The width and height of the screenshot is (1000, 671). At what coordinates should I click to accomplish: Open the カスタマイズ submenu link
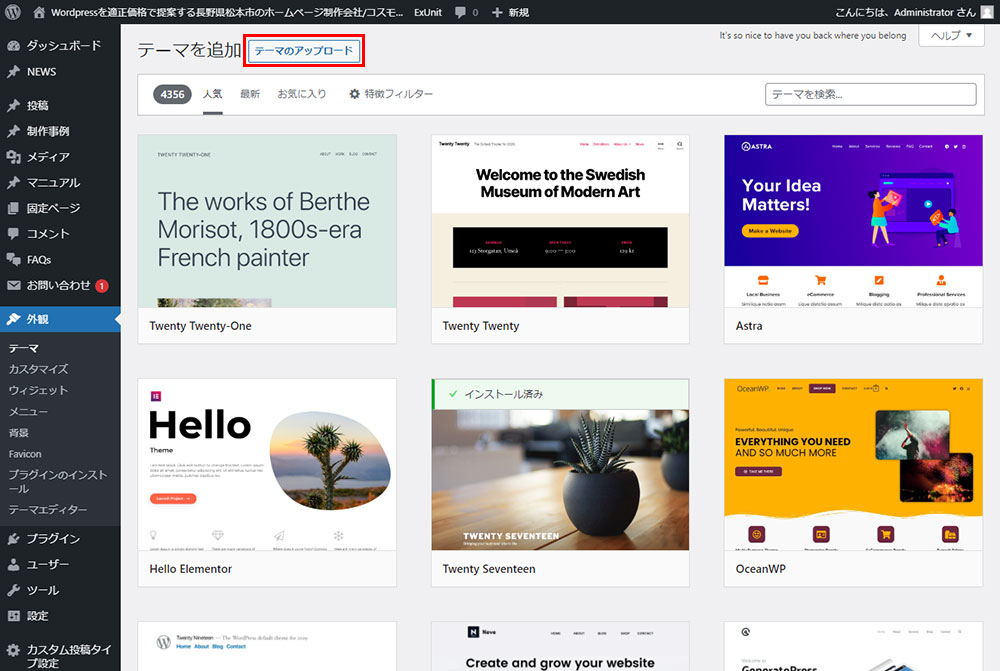pos(38,369)
